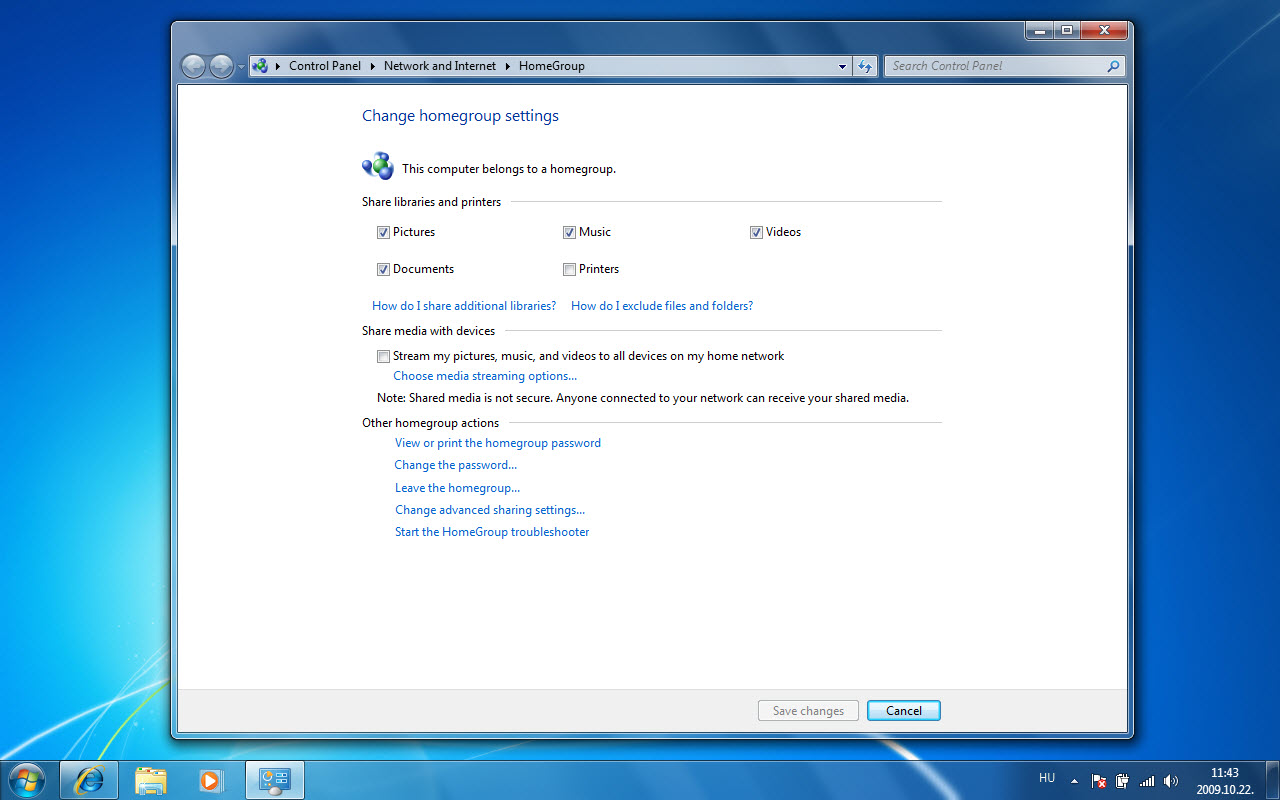The image size is (1280, 800).
Task: Open Windows Media Player from taskbar
Action: pyautogui.click(x=210, y=780)
